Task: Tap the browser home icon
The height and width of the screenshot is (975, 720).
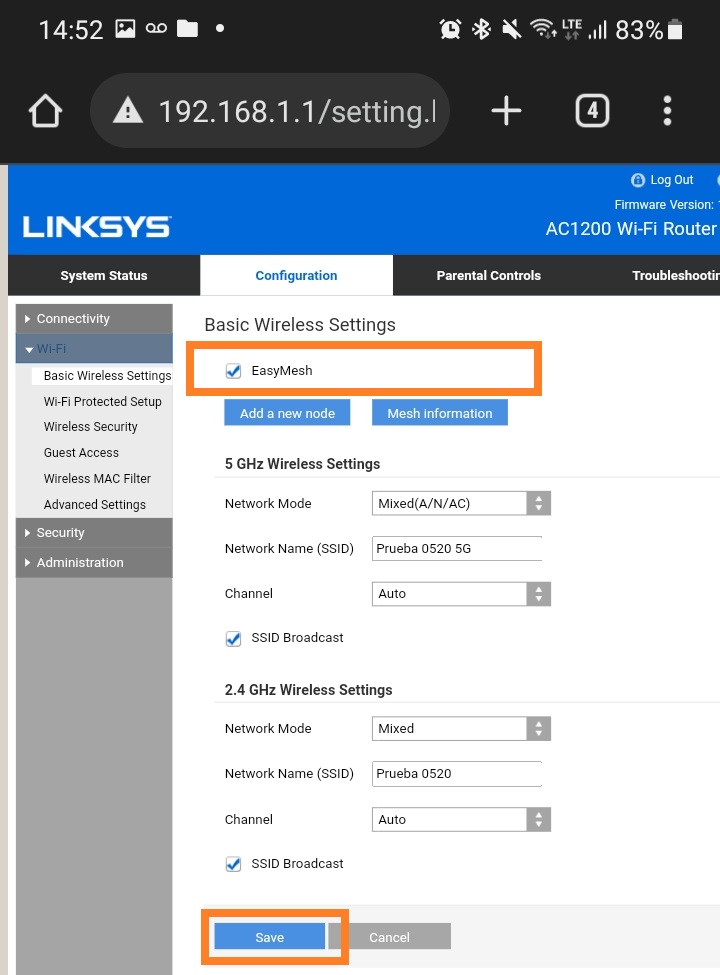Action: click(46, 111)
